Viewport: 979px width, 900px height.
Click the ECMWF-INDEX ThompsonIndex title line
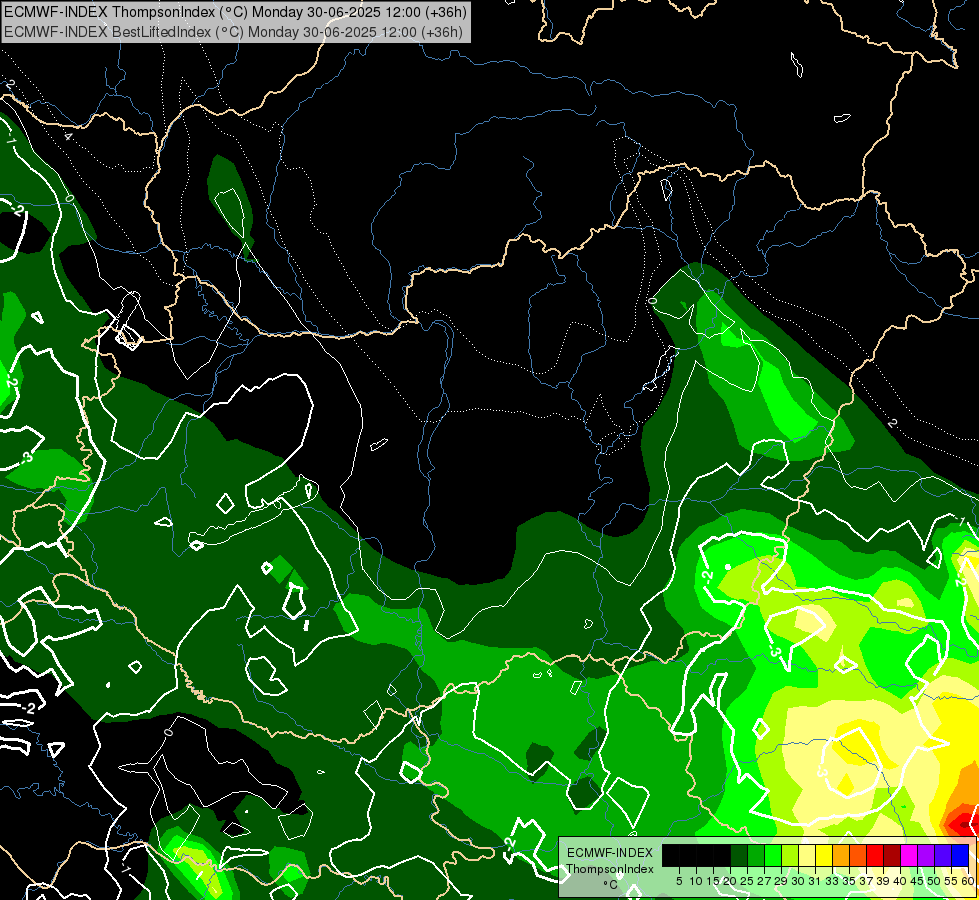pos(235,12)
